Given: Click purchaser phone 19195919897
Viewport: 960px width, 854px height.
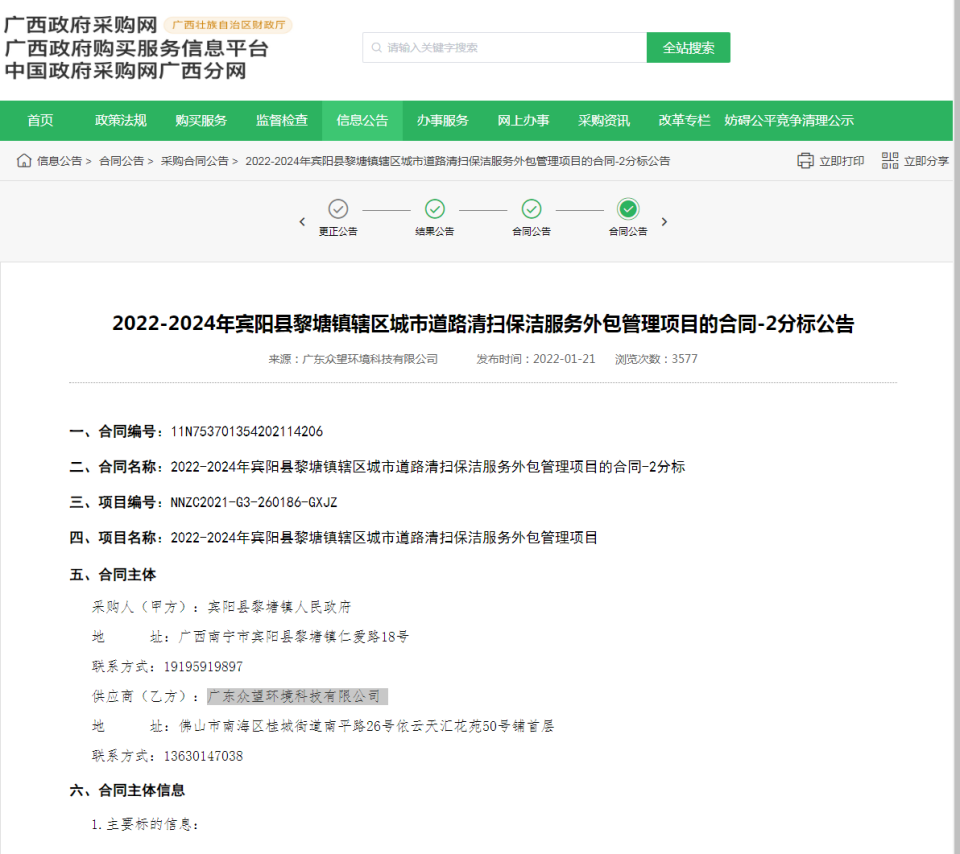Looking at the screenshot, I should 203,667.
